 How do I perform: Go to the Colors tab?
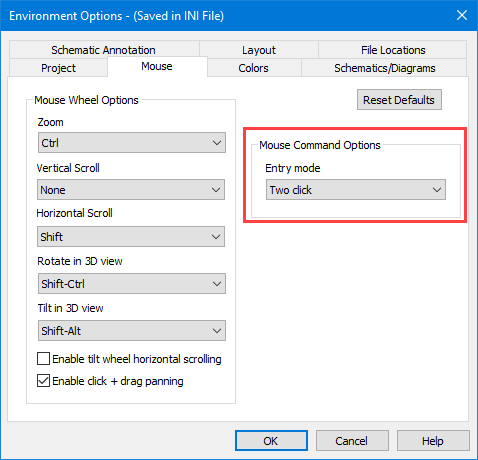(254, 68)
